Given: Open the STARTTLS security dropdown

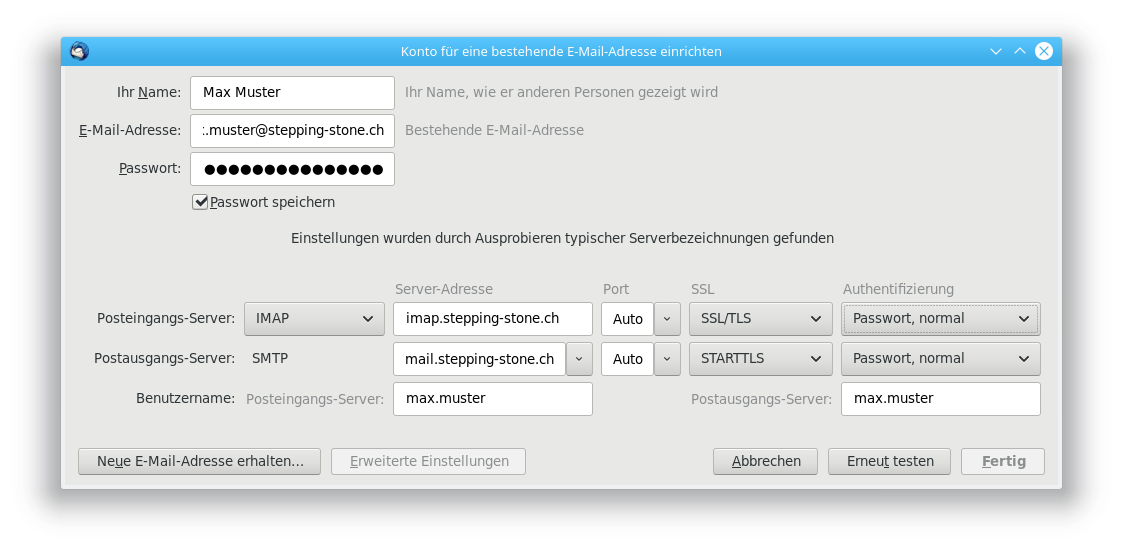Looking at the screenshot, I should click(x=760, y=359).
